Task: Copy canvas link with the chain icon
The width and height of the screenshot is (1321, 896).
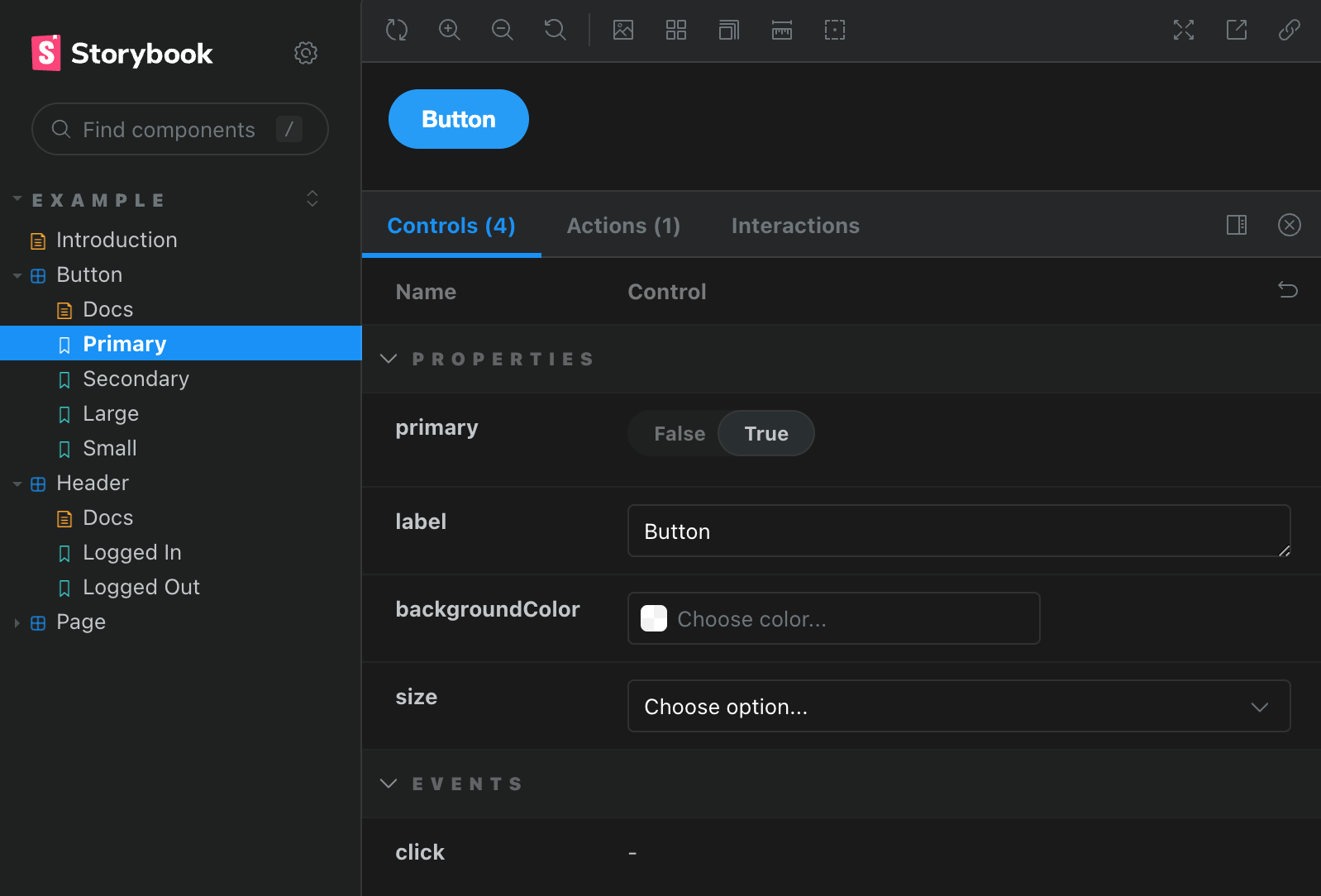Action: pos(1290,31)
